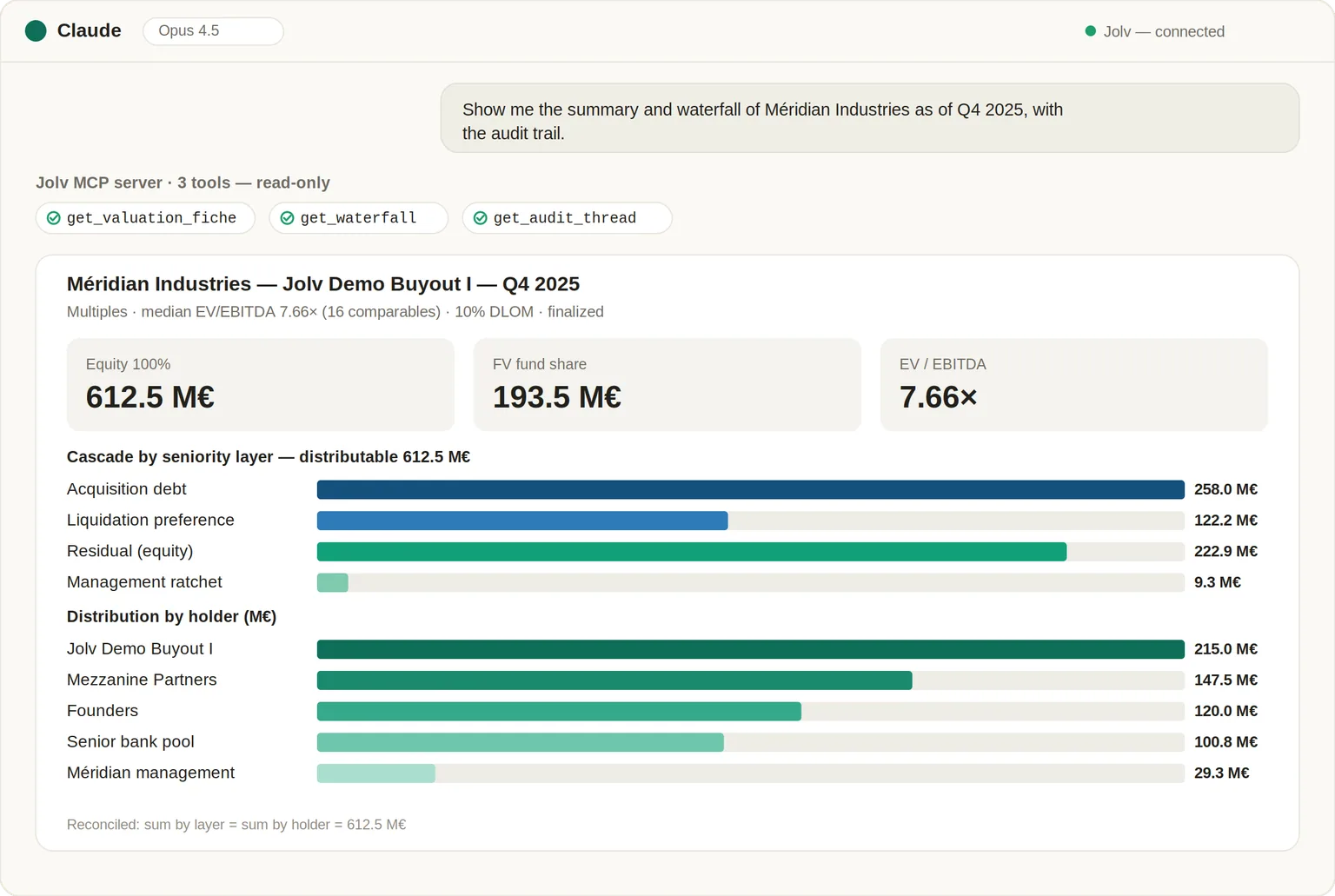Viewport: 1335px width, 896px height.
Task: Select the user message about Méridian Industries
Action: pos(870,118)
